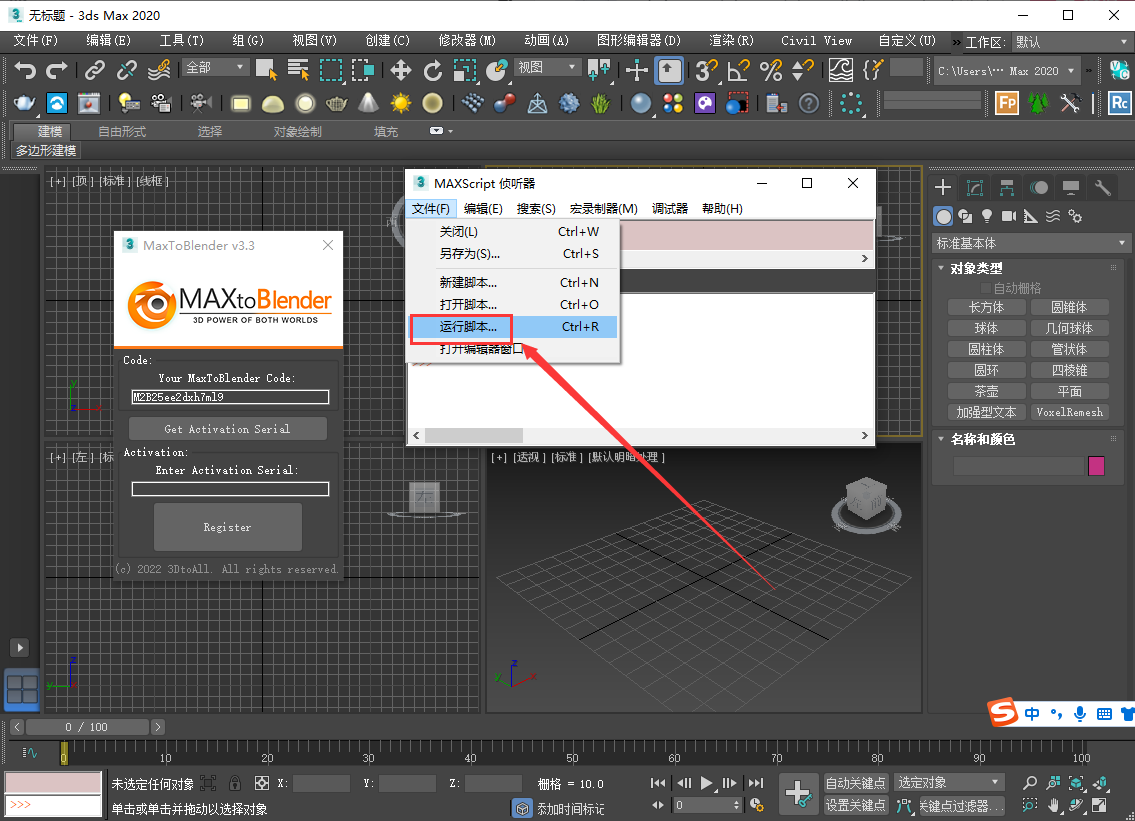Toggle the selection lock padlock icon

pos(235,783)
